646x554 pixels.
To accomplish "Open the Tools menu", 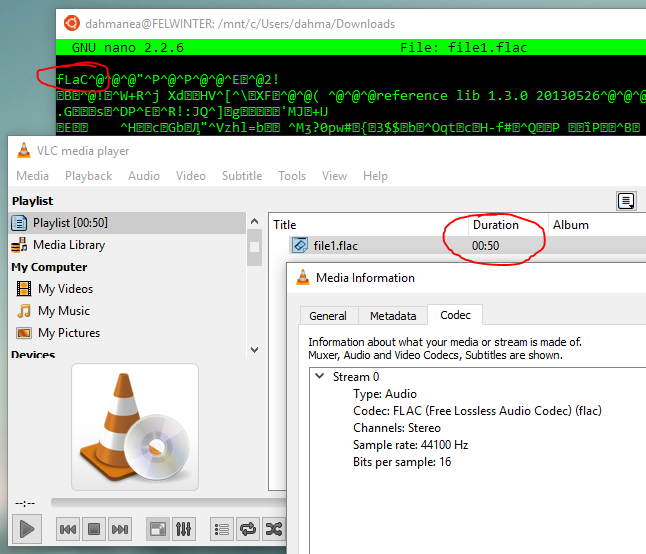I will pos(292,176).
